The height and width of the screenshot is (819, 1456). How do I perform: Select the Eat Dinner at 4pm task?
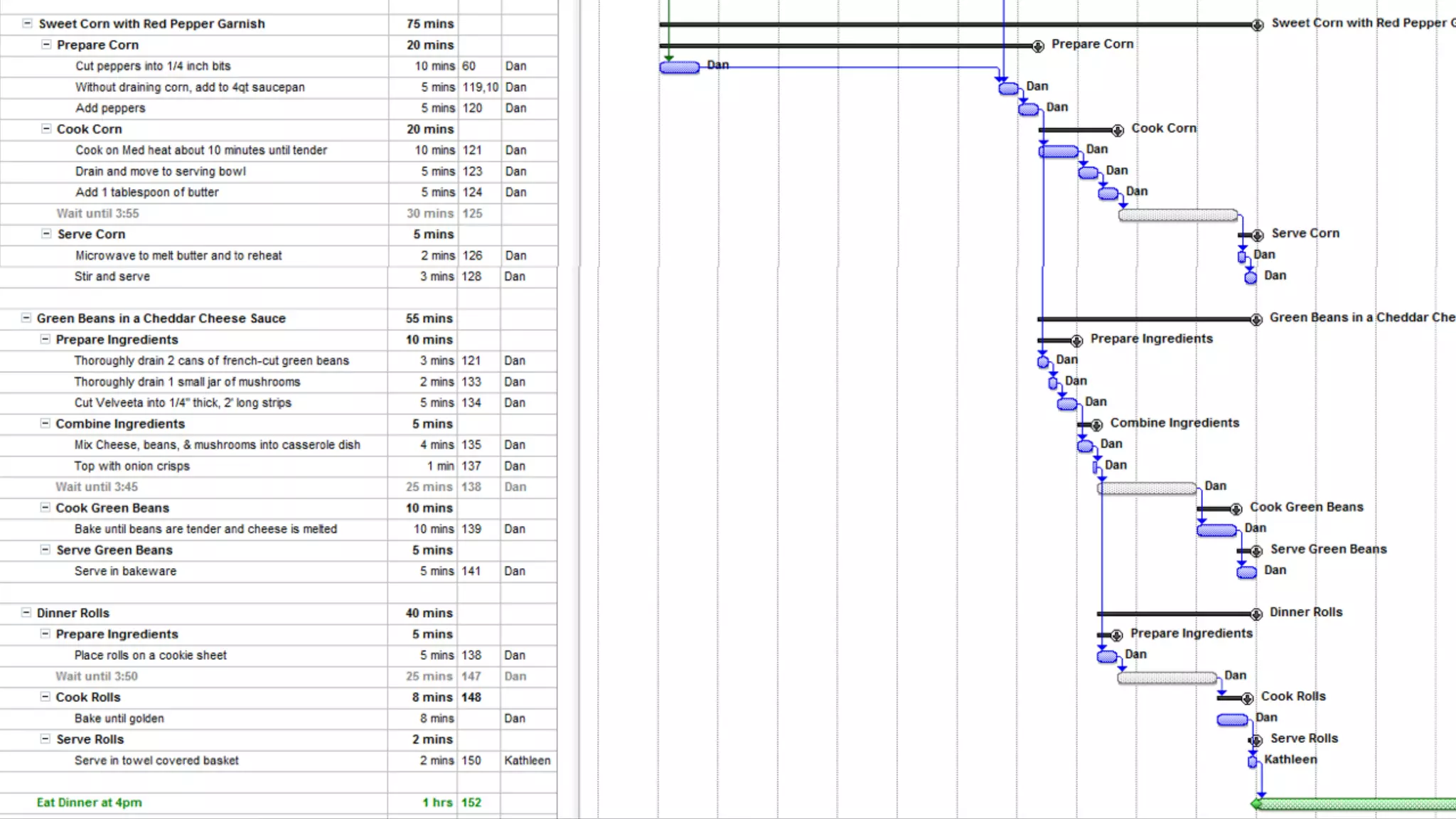coord(90,802)
